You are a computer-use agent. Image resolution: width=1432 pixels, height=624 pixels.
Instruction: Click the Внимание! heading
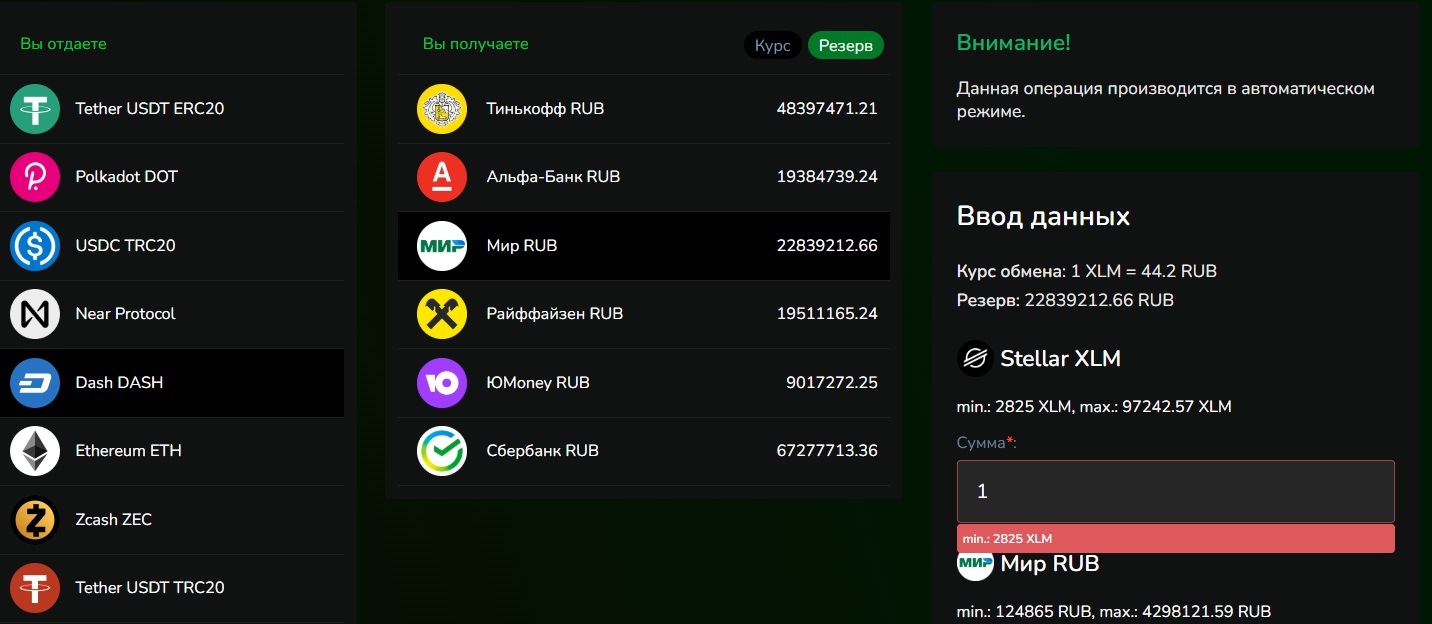coord(1014,42)
